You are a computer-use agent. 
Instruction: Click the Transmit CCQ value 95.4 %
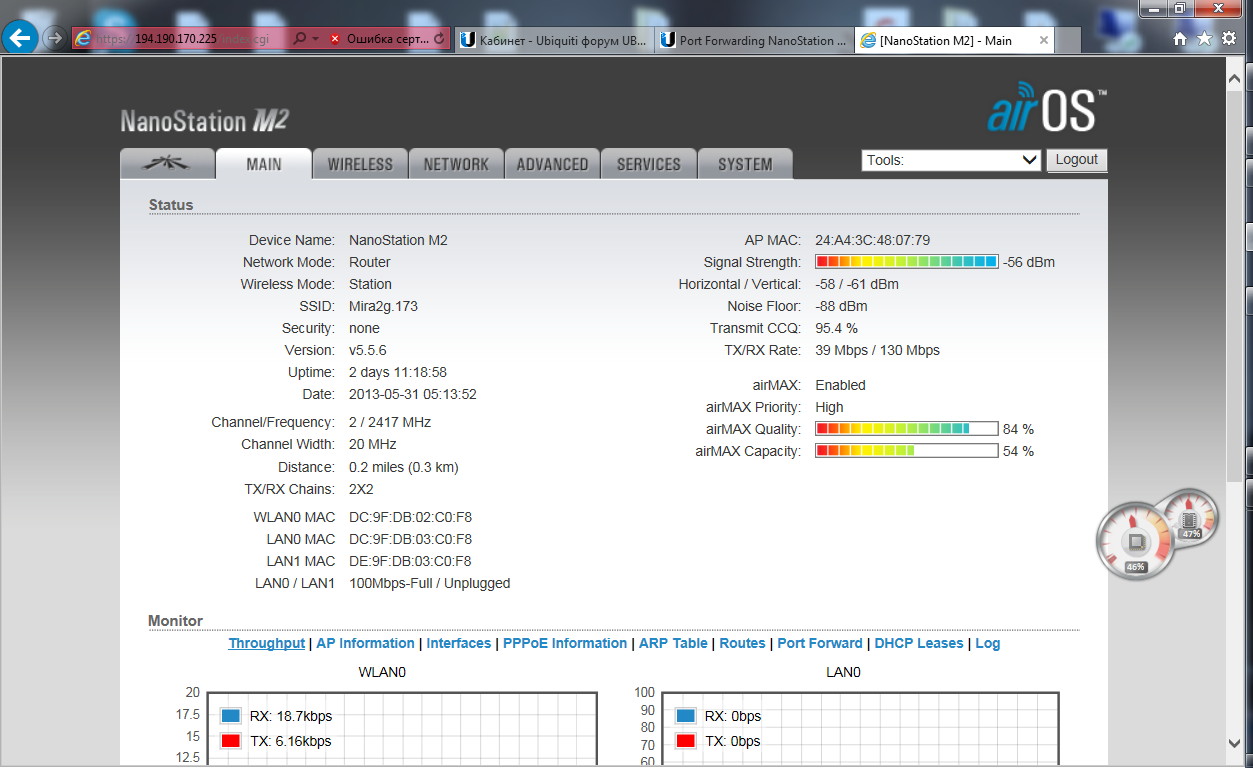click(x=836, y=328)
